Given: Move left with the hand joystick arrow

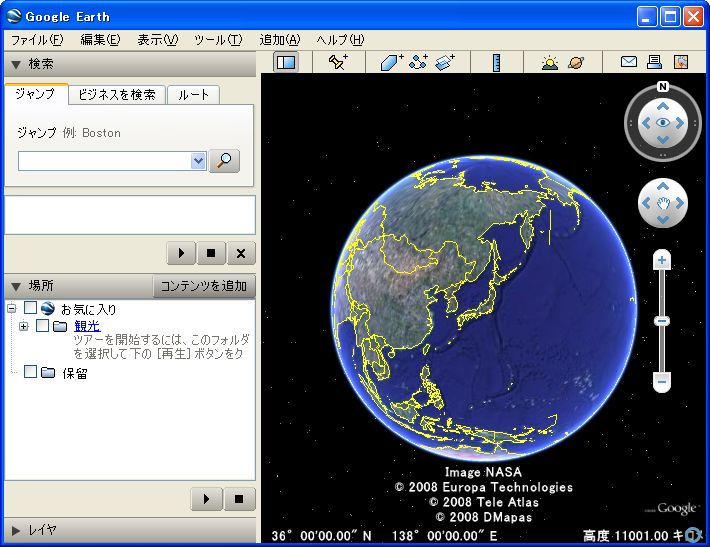Looking at the screenshot, I should (x=646, y=203).
